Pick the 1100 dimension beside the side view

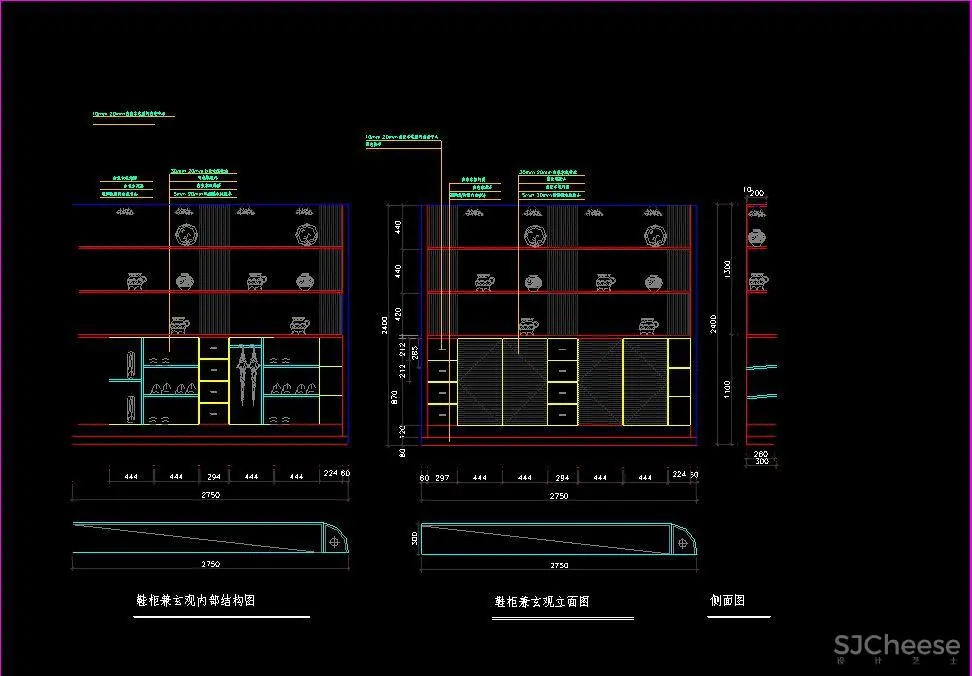coord(728,387)
